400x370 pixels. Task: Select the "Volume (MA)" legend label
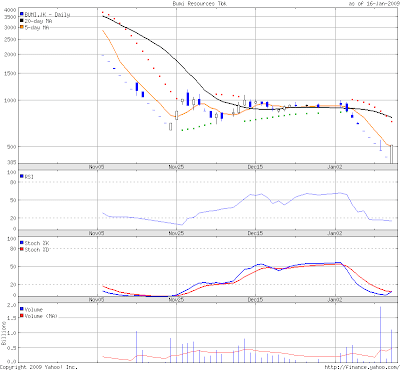(41, 316)
